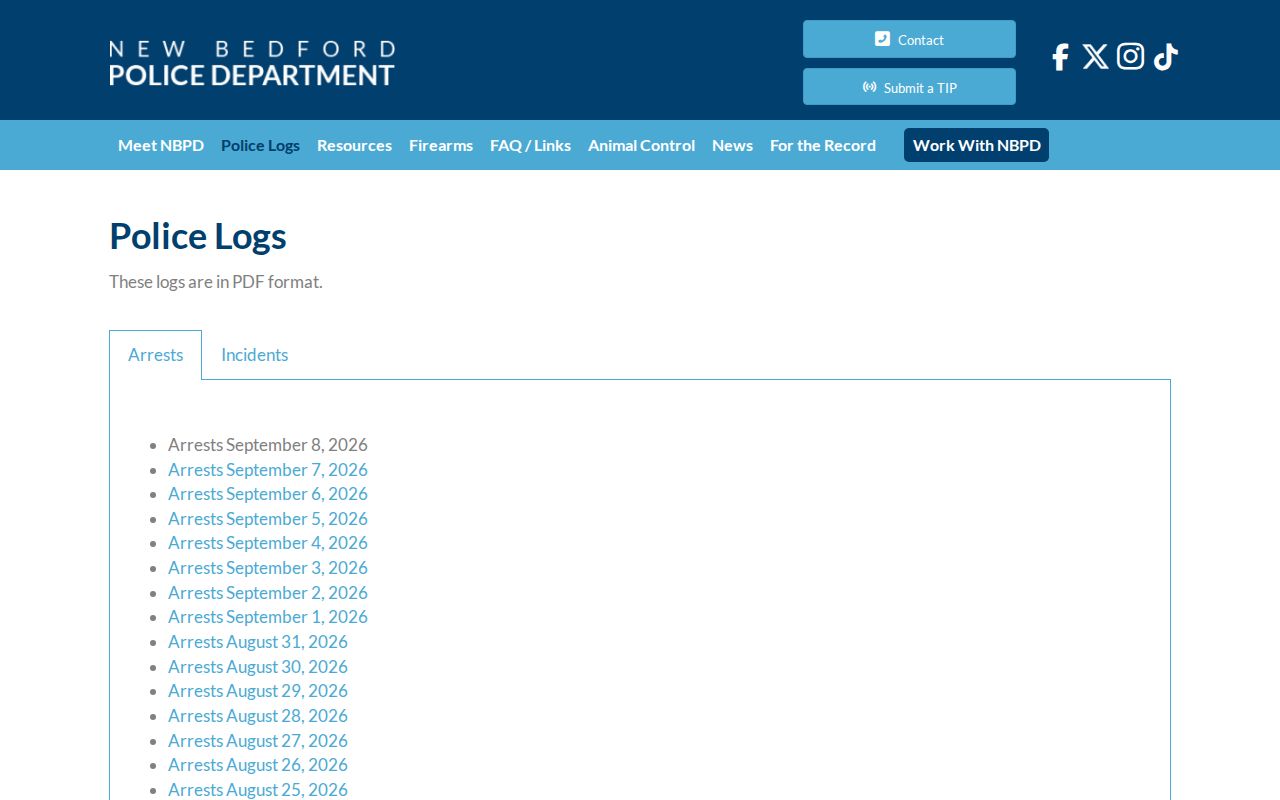Switch to the Incidents tab
1280x800 pixels.
click(254, 355)
